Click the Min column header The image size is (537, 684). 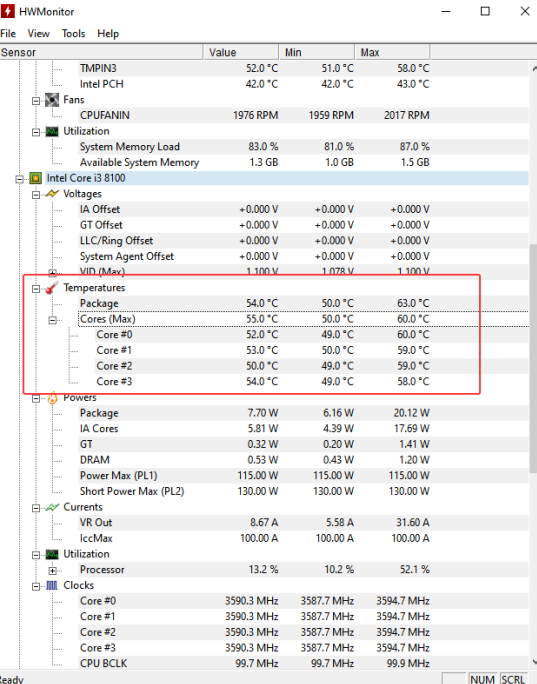[317, 52]
